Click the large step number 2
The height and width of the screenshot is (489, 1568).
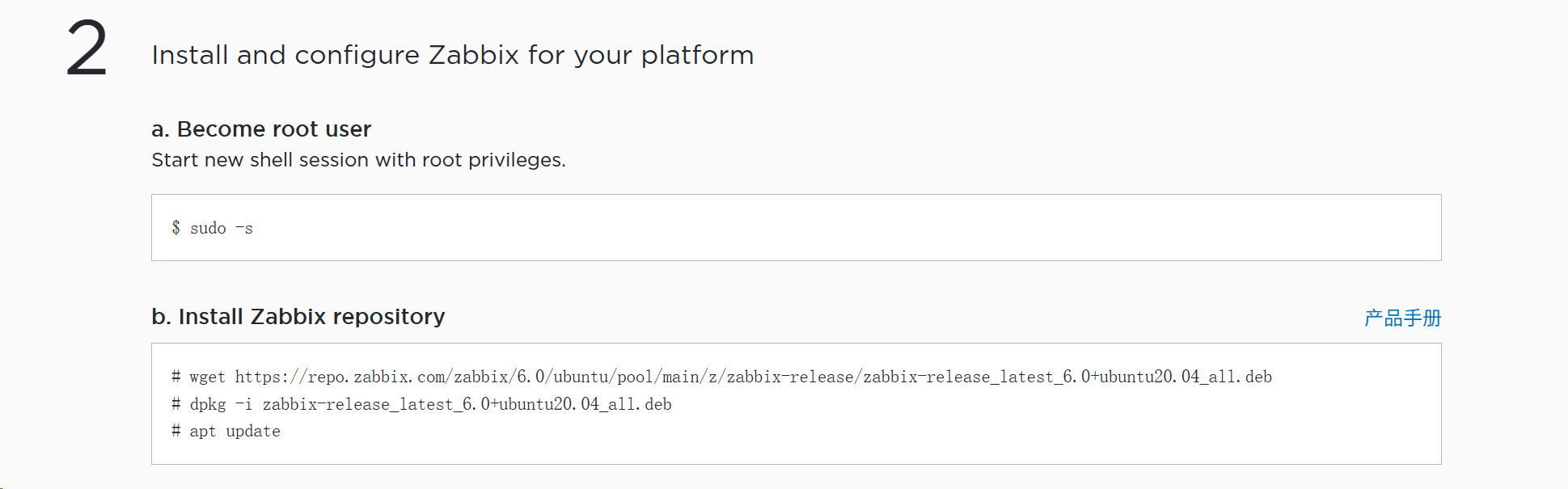pyautogui.click(x=87, y=49)
